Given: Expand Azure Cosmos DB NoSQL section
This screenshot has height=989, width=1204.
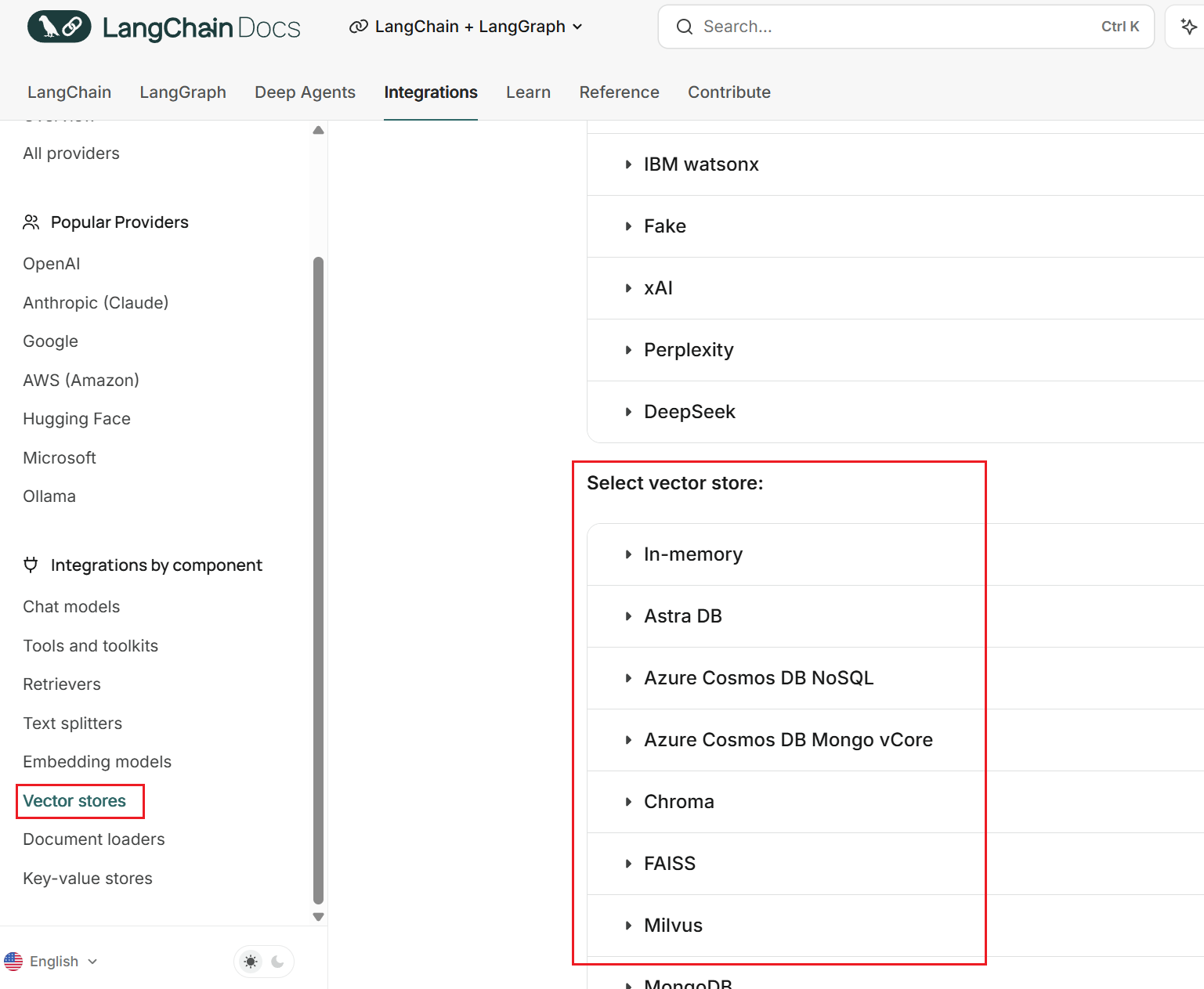Looking at the screenshot, I should (895, 678).
